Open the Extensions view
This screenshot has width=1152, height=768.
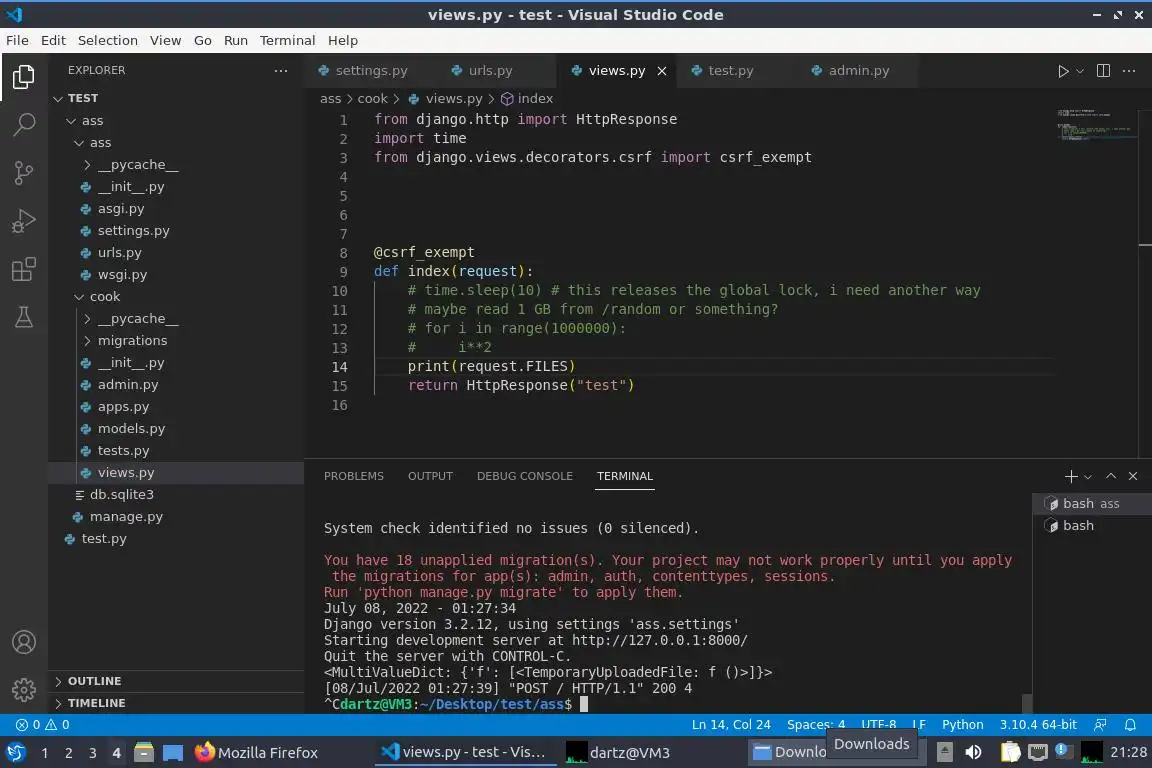point(24,270)
